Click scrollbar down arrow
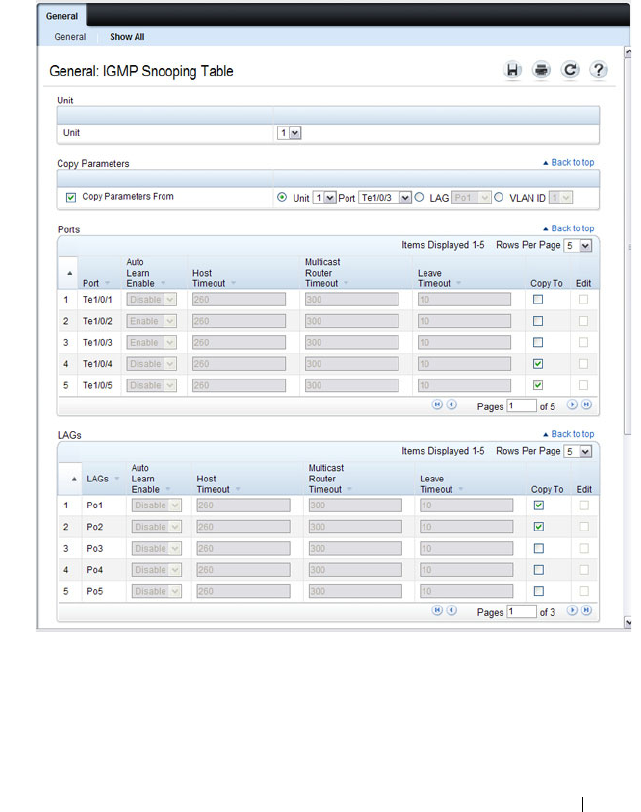 [628, 622]
